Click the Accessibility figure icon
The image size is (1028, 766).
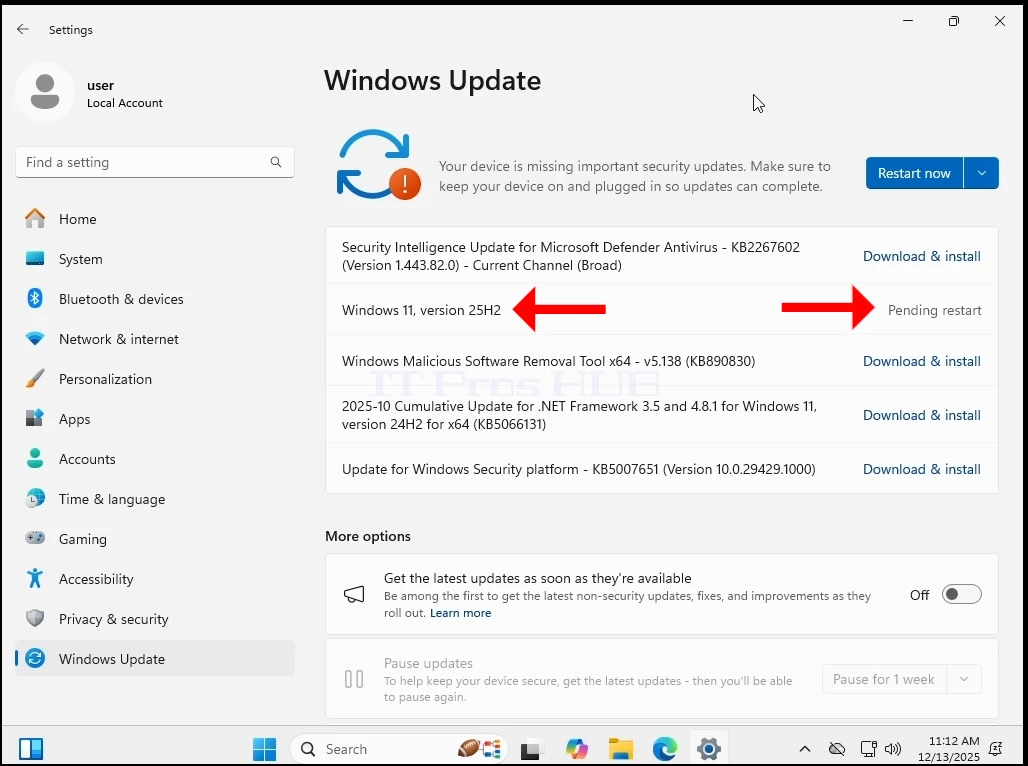(x=35, y=579)
